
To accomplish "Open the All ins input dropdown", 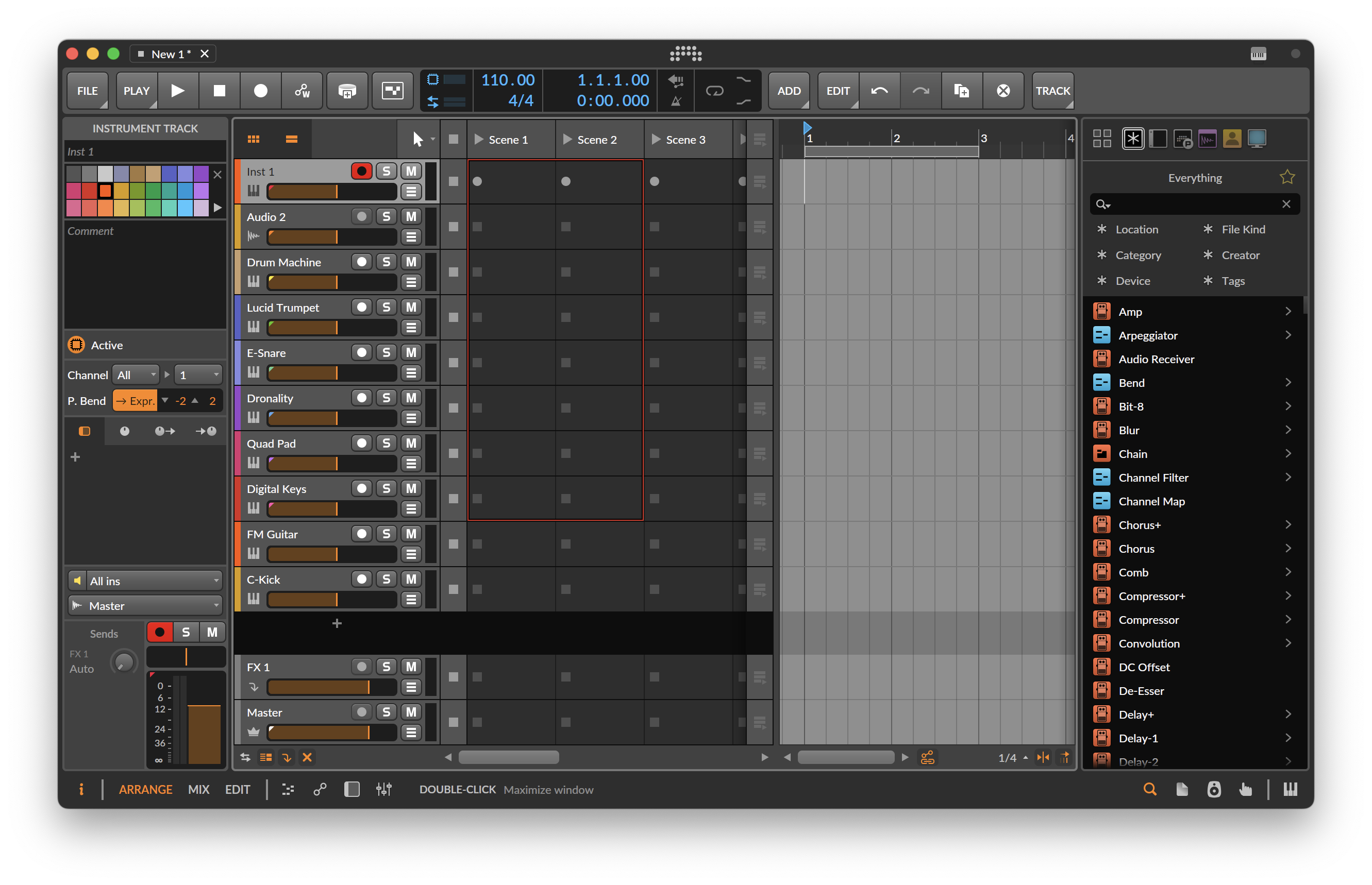I will (153, 581).
